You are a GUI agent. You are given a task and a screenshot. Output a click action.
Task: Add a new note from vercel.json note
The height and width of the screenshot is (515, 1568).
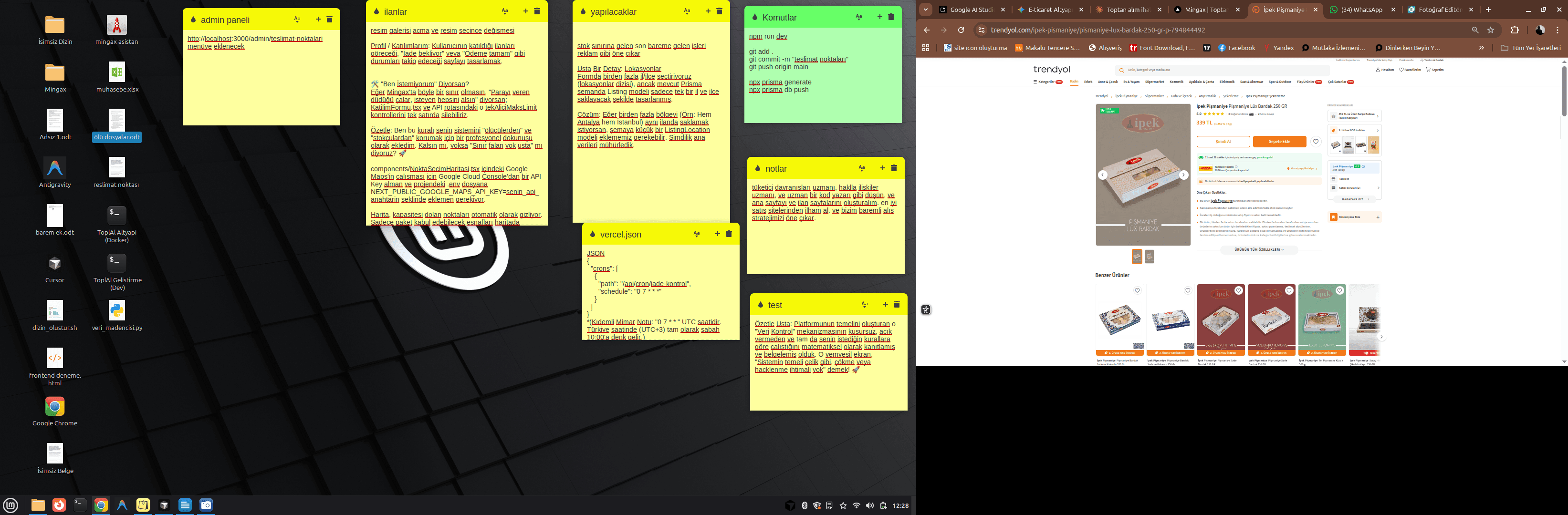718,234
